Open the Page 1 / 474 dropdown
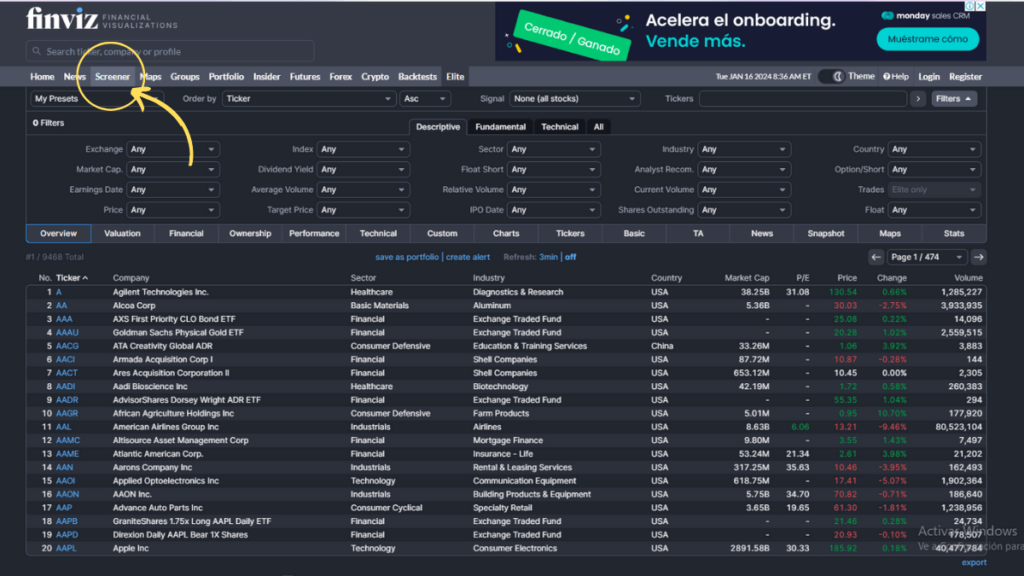The image size is (1024, 576). (x=927, y=257)
